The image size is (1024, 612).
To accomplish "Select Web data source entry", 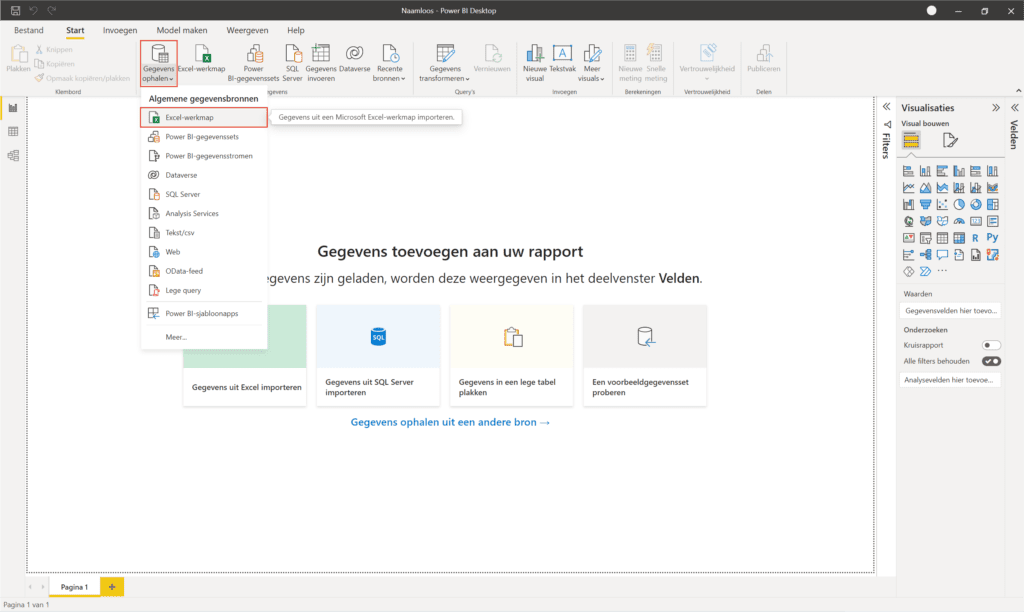I will click(x=204, y=251).
